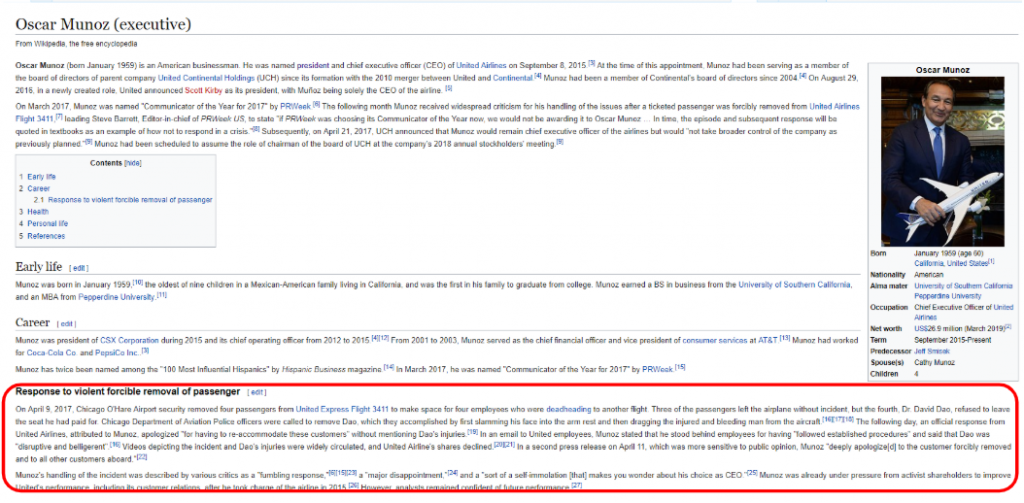Edit the Response to violent forcible removal section
Viewport: 1024px width, 503px height.
tap(257, 393)
